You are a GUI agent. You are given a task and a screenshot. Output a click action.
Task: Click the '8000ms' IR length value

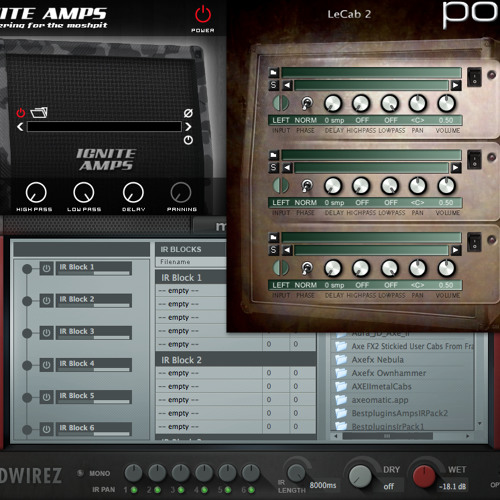pos(322,485)
